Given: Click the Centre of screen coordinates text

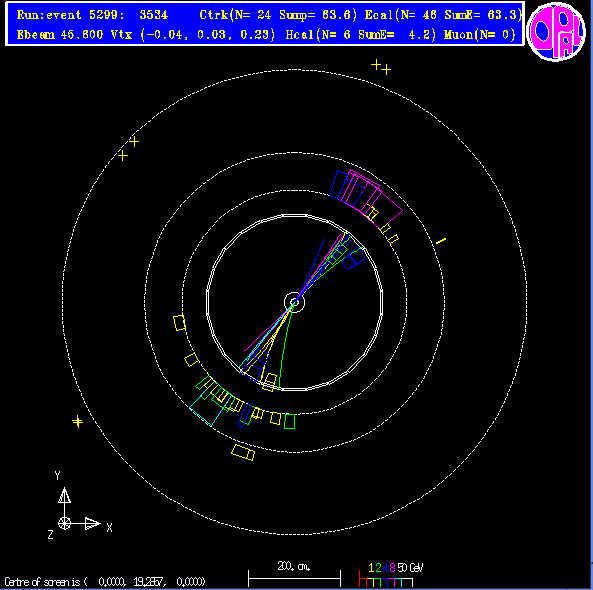Looking at the screenshot, I should point(105,581).
